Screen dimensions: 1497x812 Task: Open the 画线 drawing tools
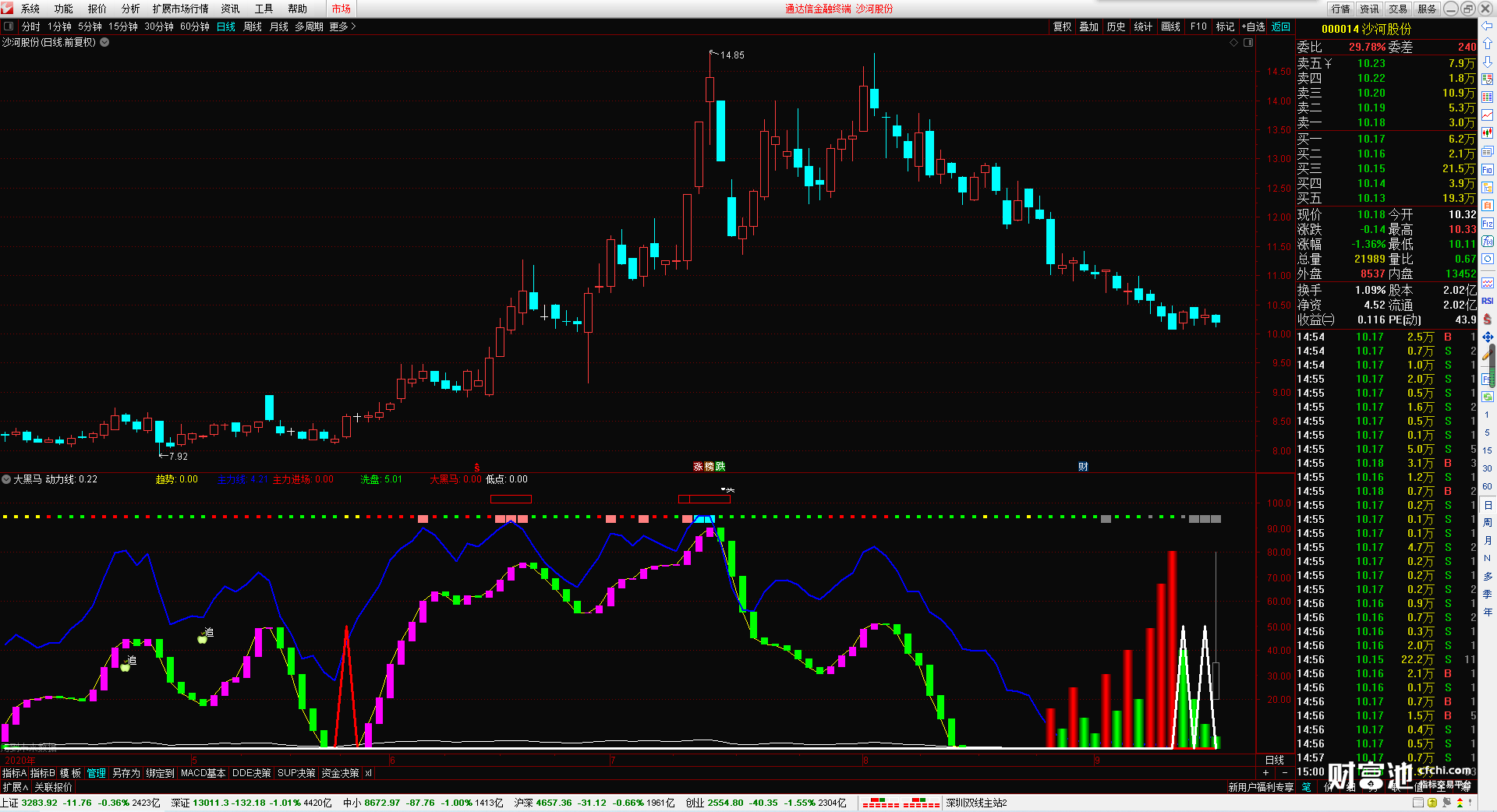(1170, 26)
